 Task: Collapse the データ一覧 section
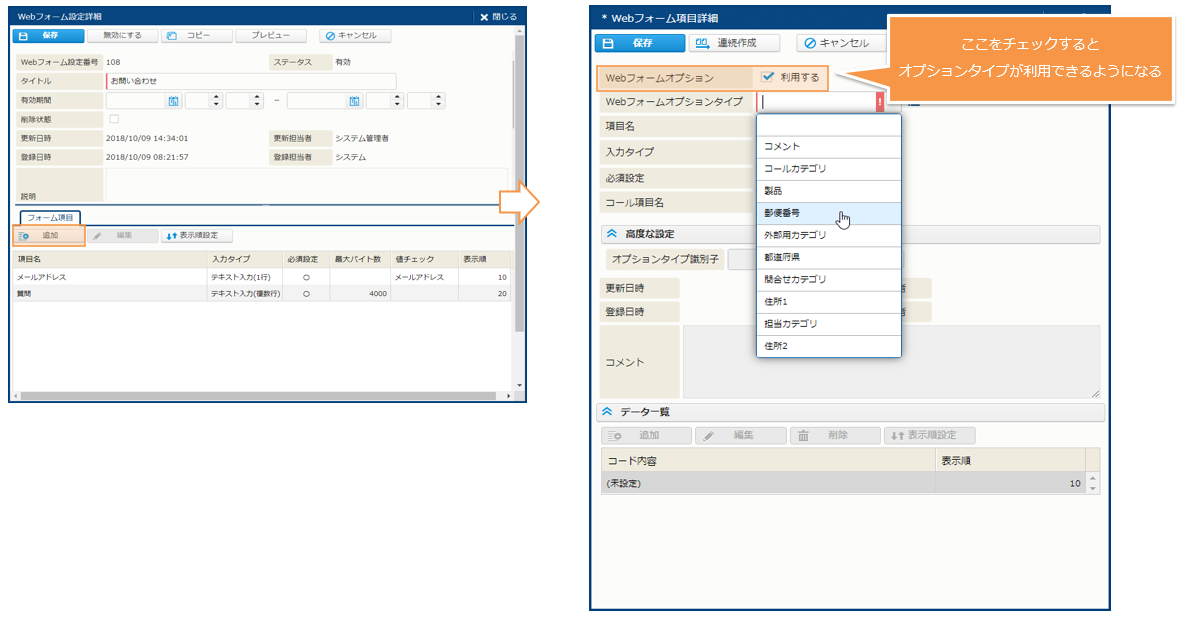tap(607, 412)
